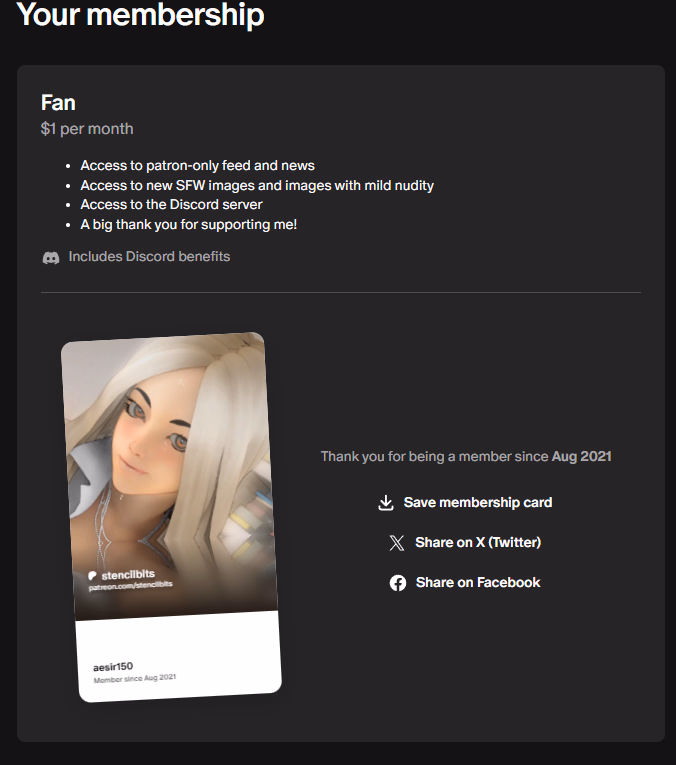Click the Patreon logo on the card
Viewport: 676px width, 765px height.
92,576
